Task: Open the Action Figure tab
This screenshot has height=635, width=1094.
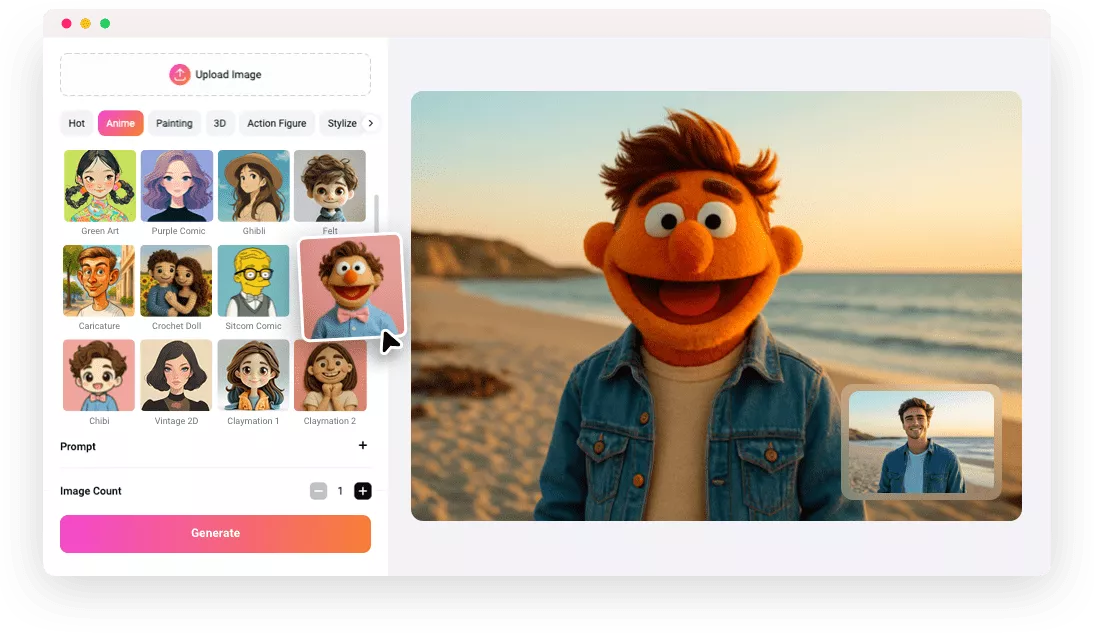Action: pyautogui.click(x=276, y=124)
